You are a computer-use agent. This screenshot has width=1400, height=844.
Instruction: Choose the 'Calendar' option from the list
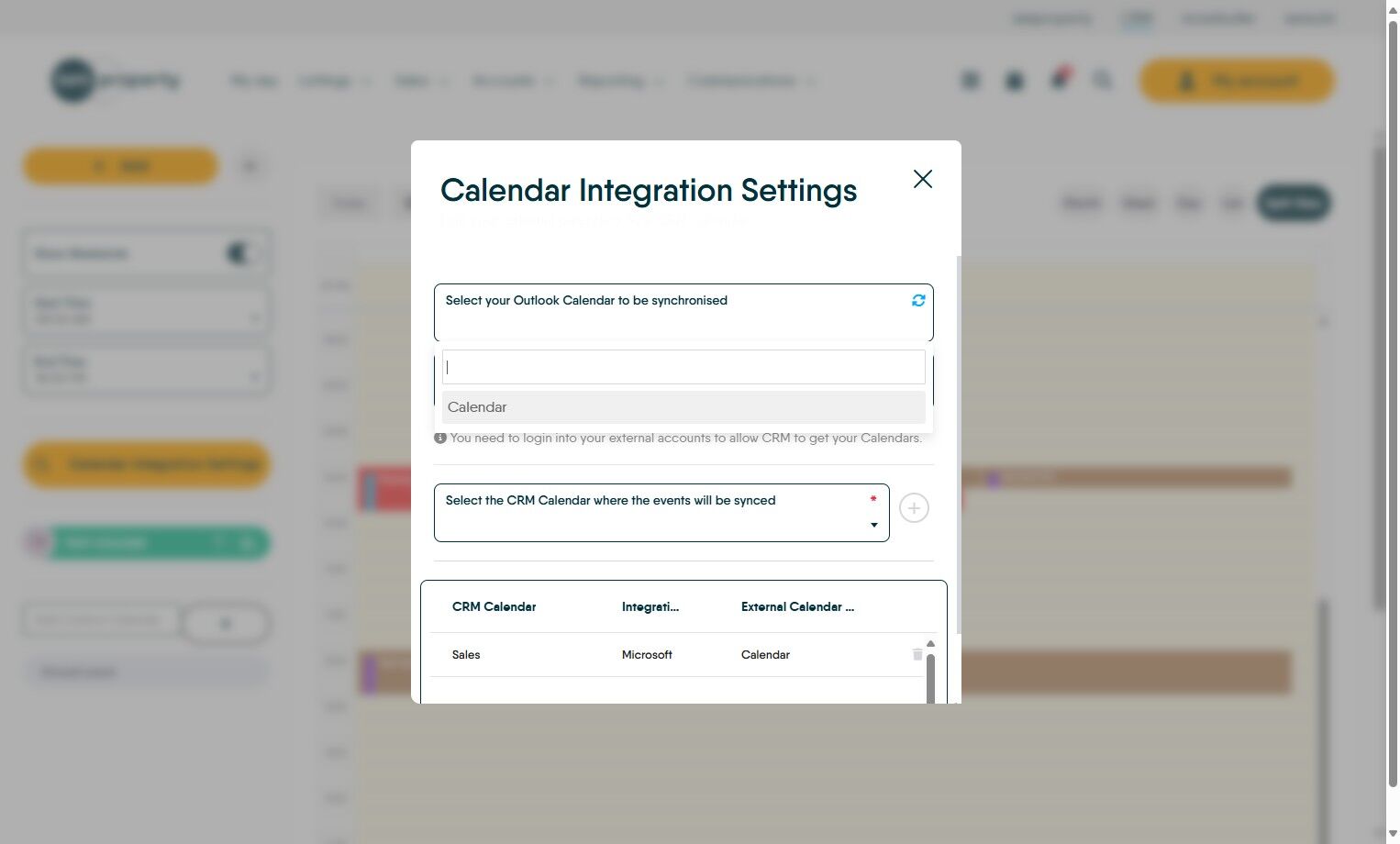click(683, 407)
